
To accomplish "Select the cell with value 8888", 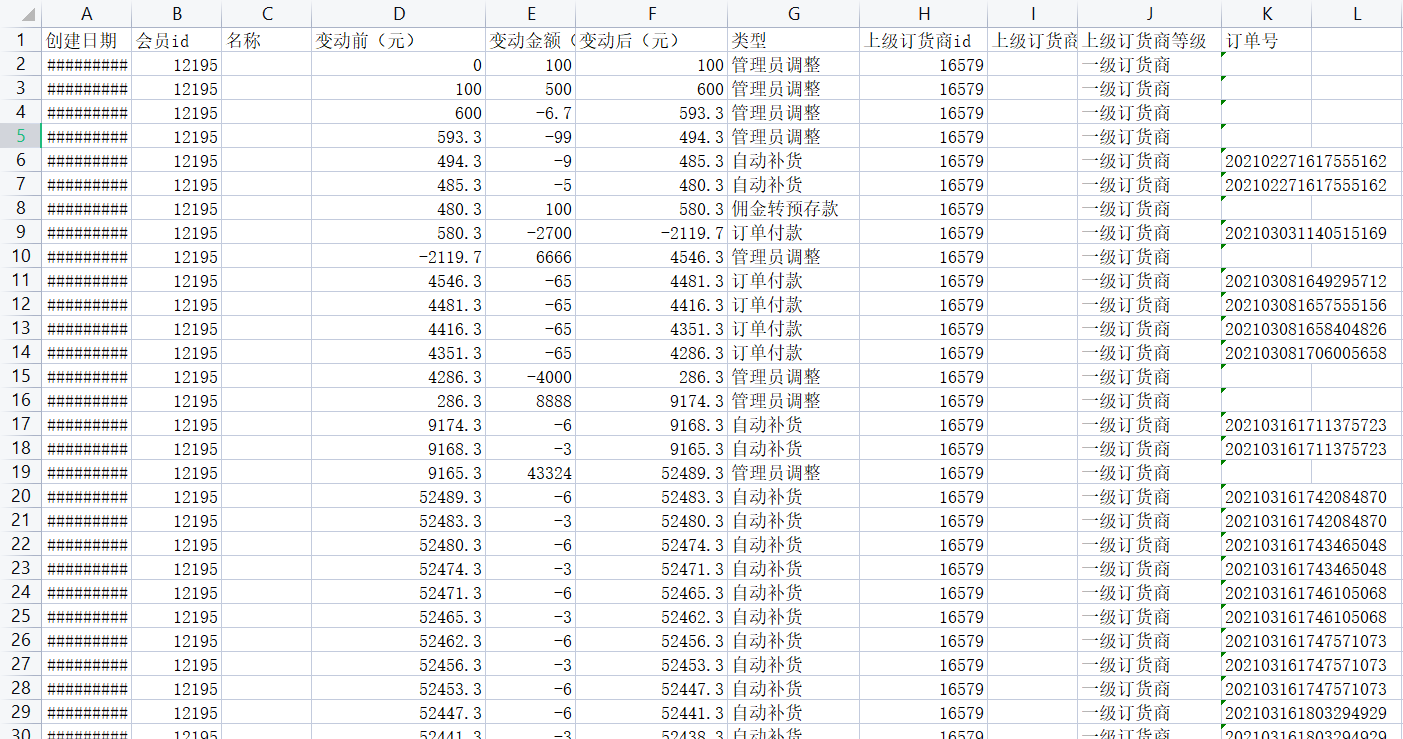I will 530,401.
